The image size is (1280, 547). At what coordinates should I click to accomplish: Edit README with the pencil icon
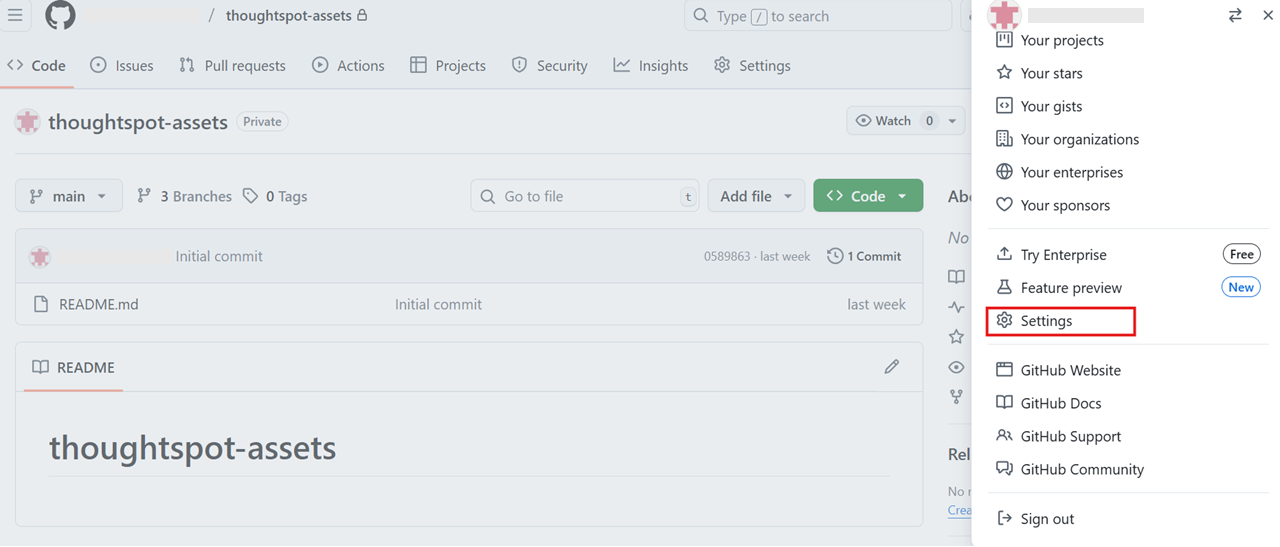pos(892,367)
